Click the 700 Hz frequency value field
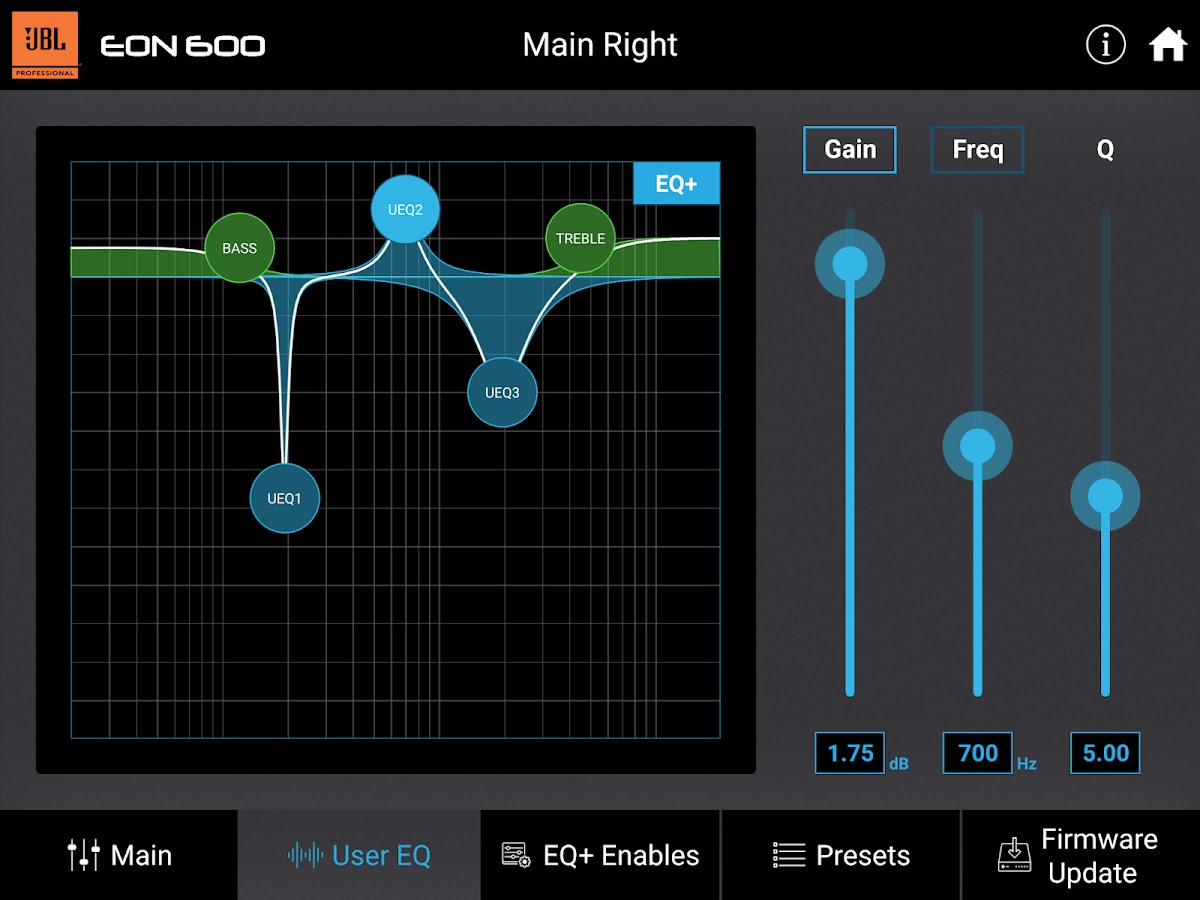This screenshot has height=900, width=1200. 977,753
